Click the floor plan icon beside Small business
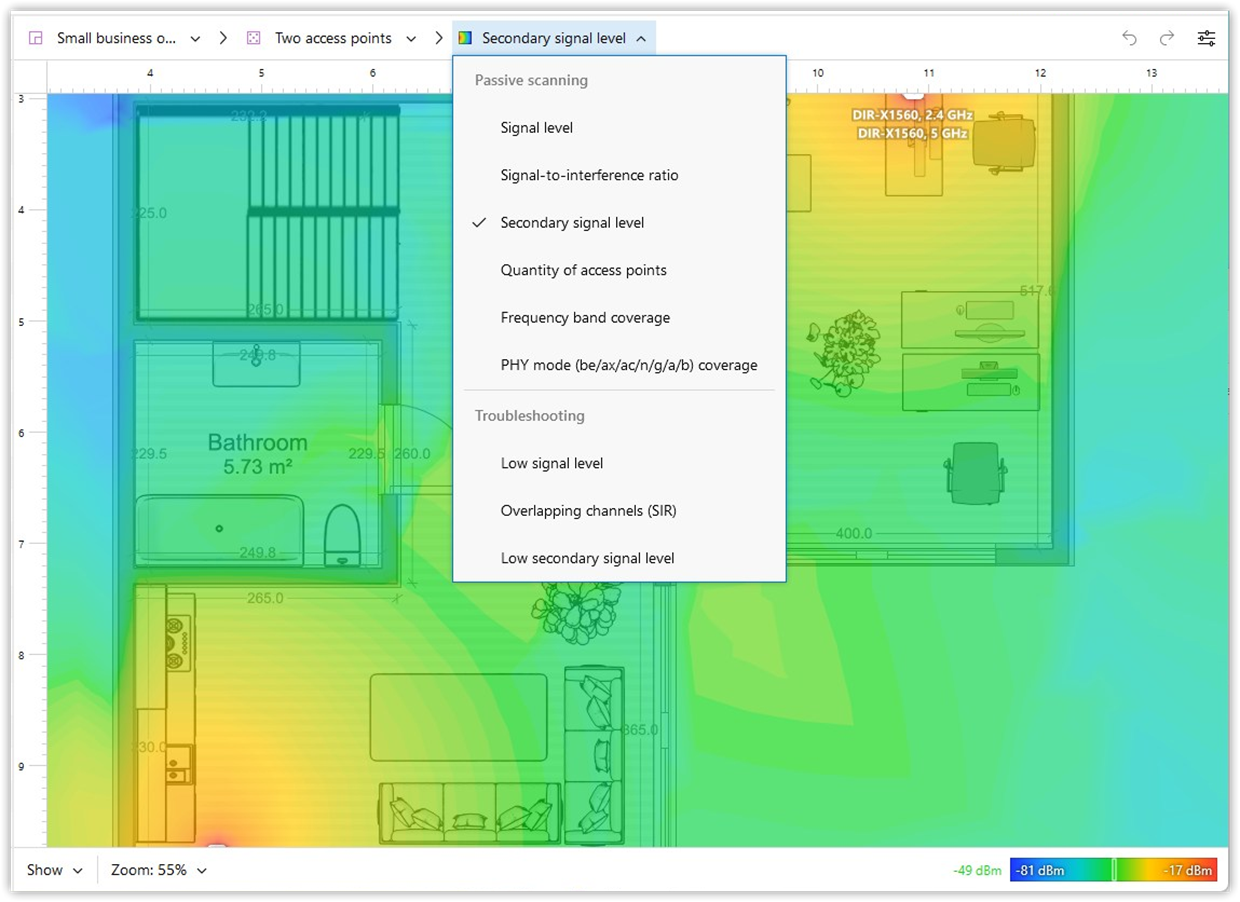This screenshot has height=902, width=1240. click(36, 37)
